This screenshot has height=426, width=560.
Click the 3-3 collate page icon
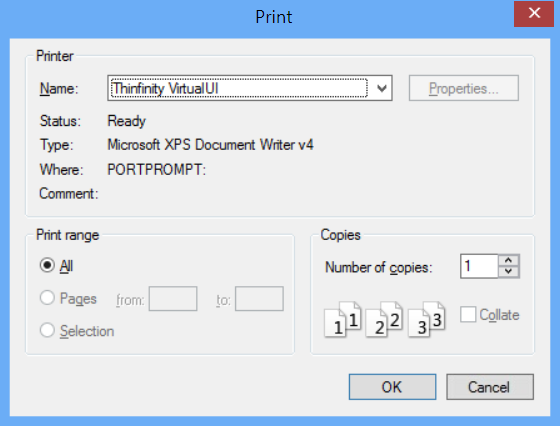tap(426, 320)
